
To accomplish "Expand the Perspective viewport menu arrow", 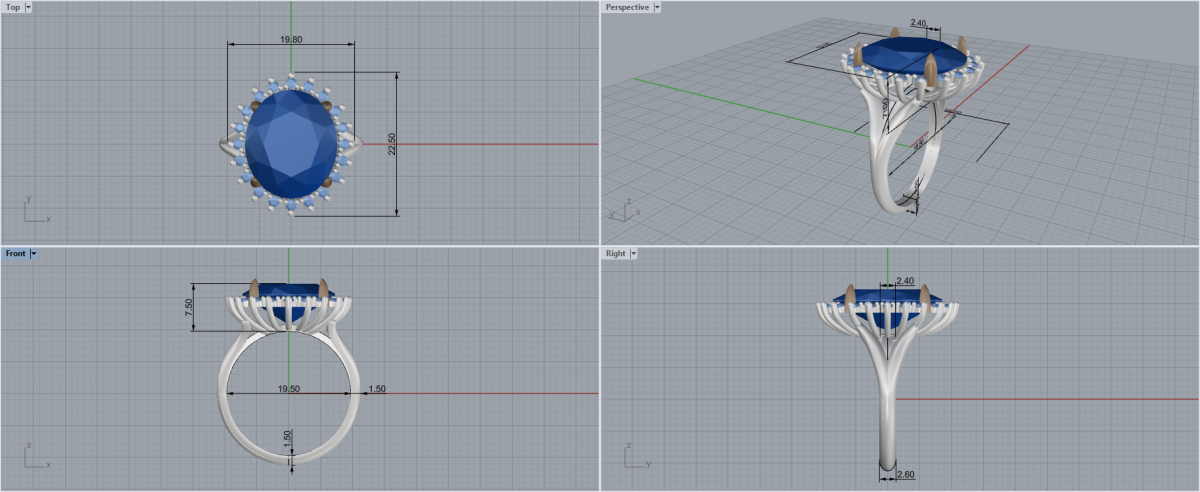I will pyautogui.click(x=656, y=7).
